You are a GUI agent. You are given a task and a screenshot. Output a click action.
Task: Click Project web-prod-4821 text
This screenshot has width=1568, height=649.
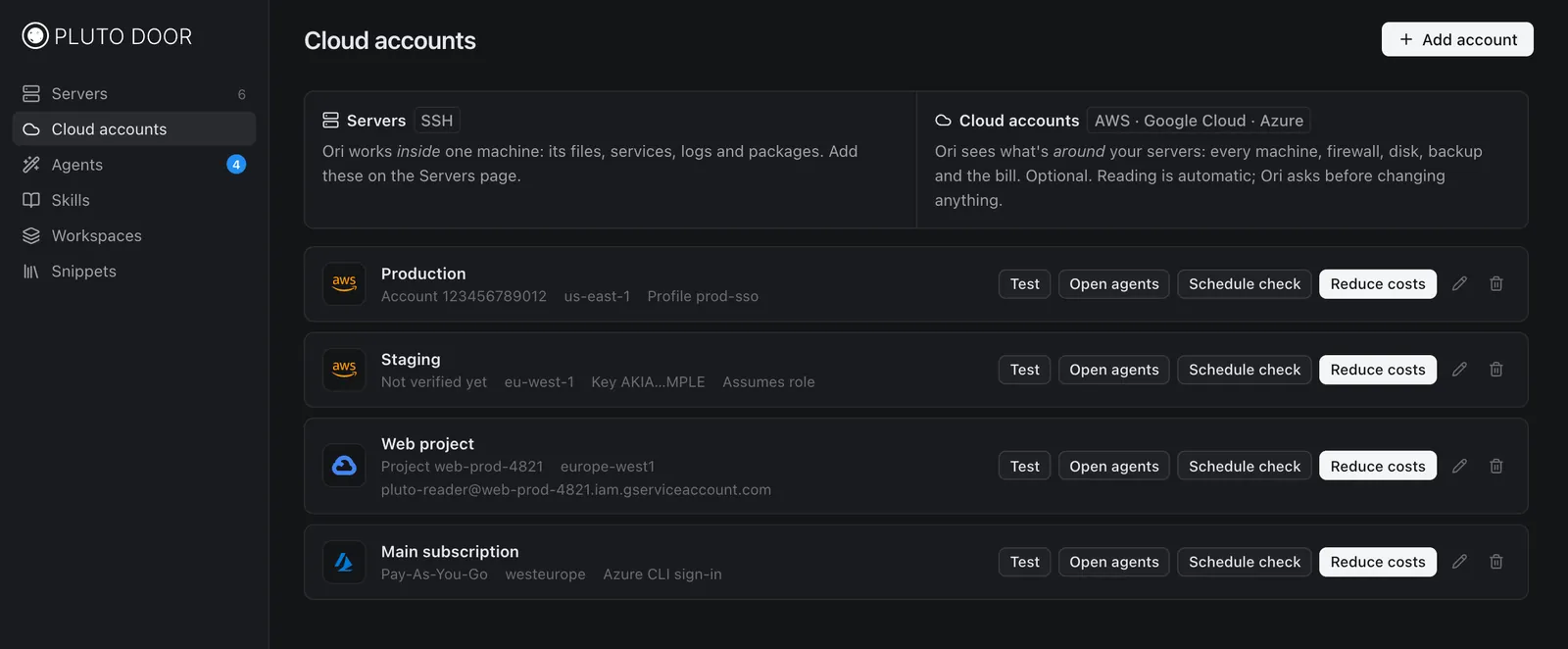462,467
